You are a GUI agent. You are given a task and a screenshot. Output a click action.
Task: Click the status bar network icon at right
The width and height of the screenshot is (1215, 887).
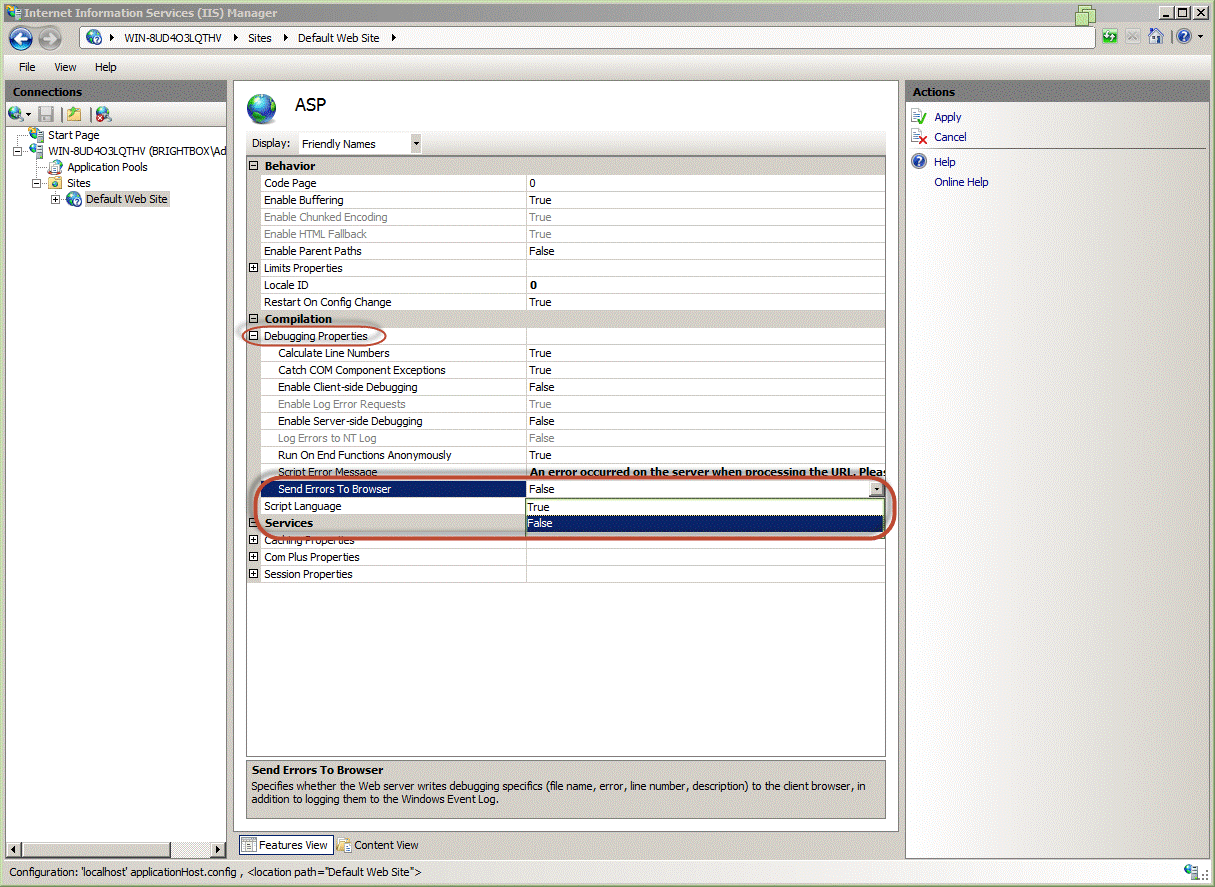(1191, 872)
